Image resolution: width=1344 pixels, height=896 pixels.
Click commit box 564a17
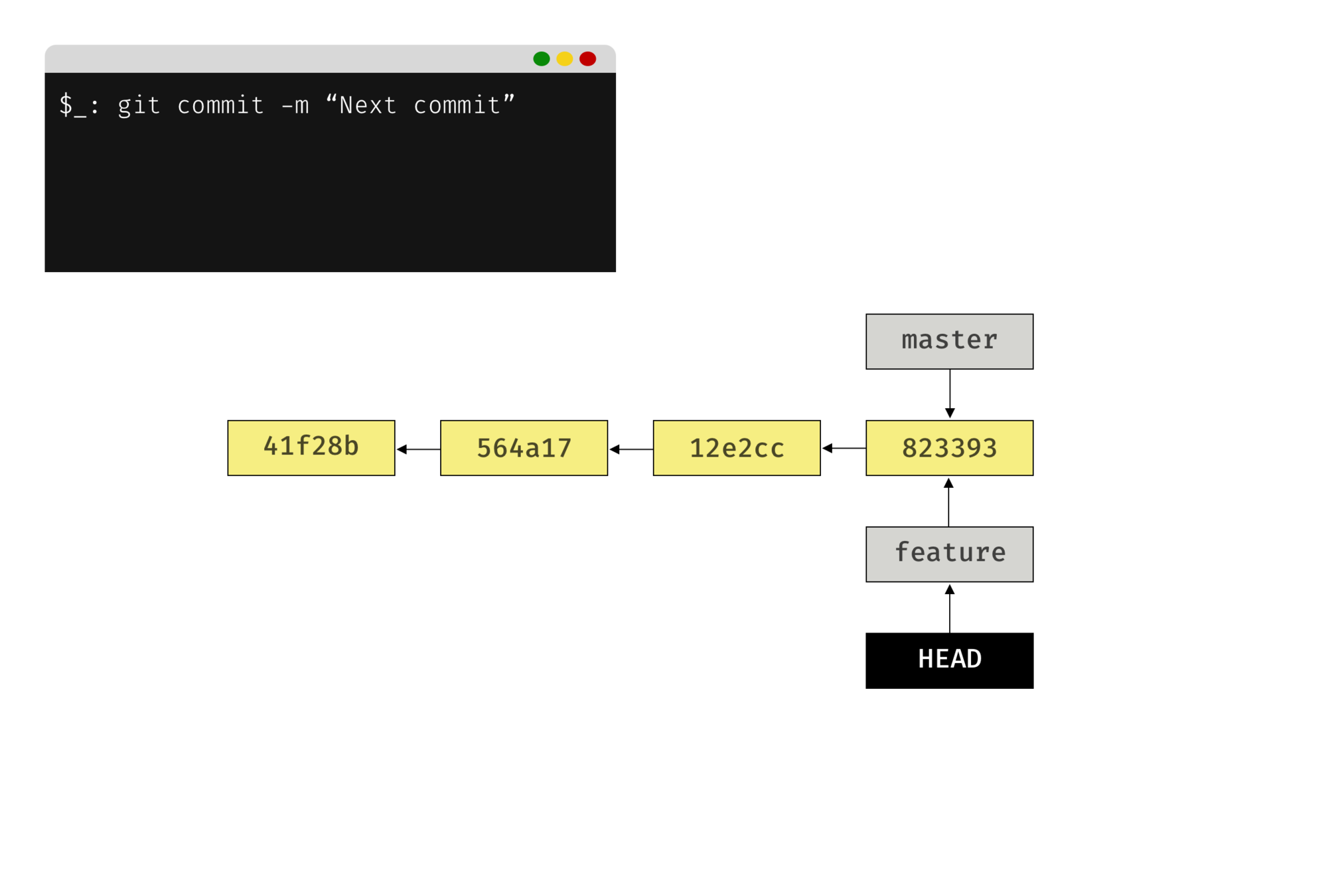tap(524, 447)
